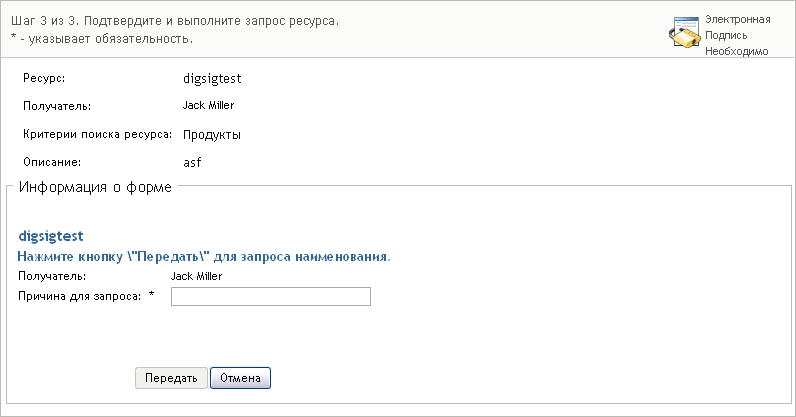Click the digital signature icon

coord(683,33)
